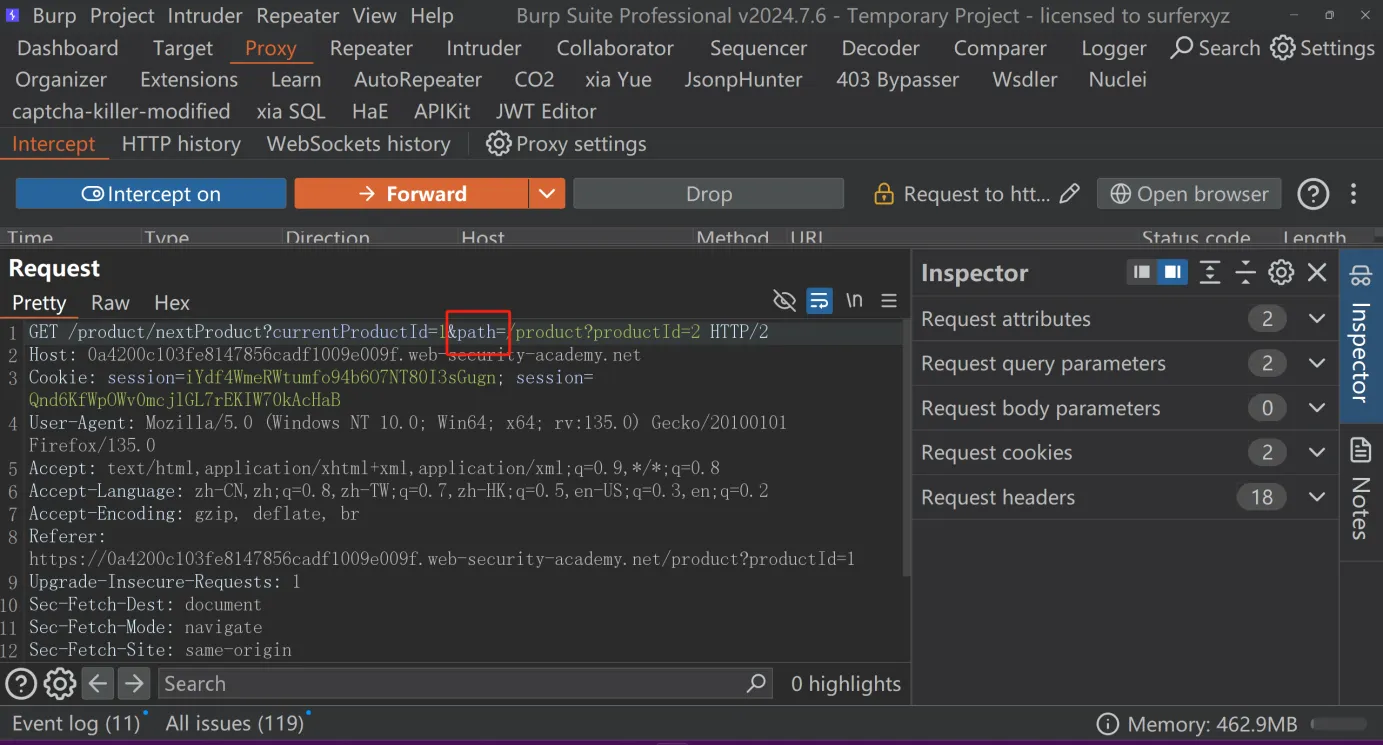Sort by the Status code column header

pos(1196,238)
